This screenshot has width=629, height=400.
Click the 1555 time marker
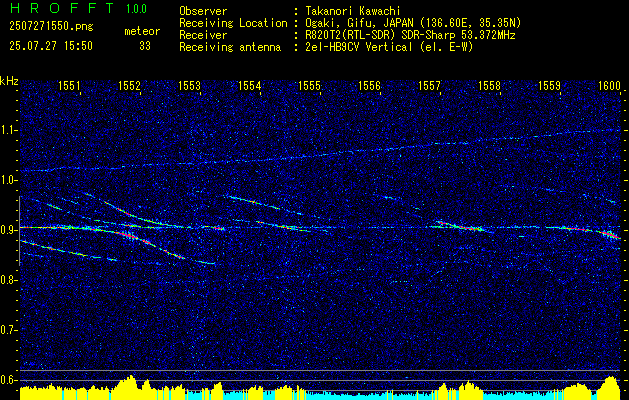[310, 85]
